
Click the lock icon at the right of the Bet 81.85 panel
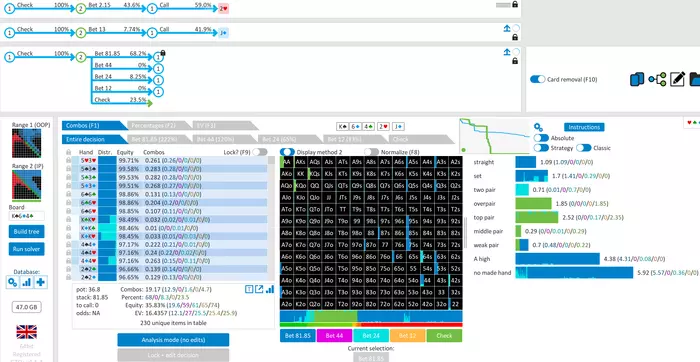[x=515, y=61]
